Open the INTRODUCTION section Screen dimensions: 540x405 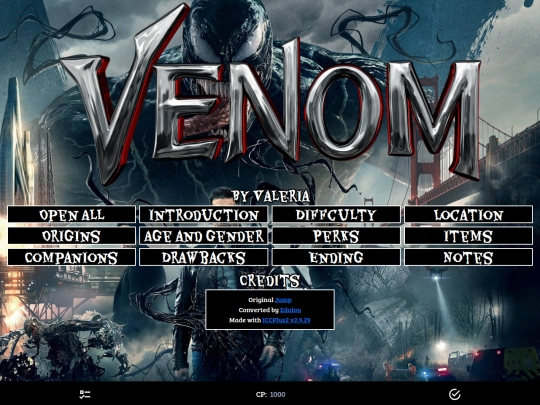pyautogui.click(x=204, y=215)
